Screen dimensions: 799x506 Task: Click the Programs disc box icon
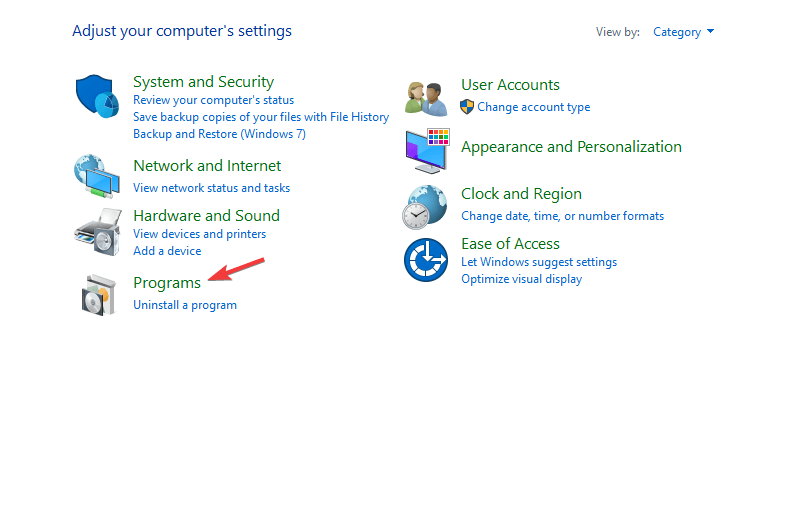pos(99,295)
